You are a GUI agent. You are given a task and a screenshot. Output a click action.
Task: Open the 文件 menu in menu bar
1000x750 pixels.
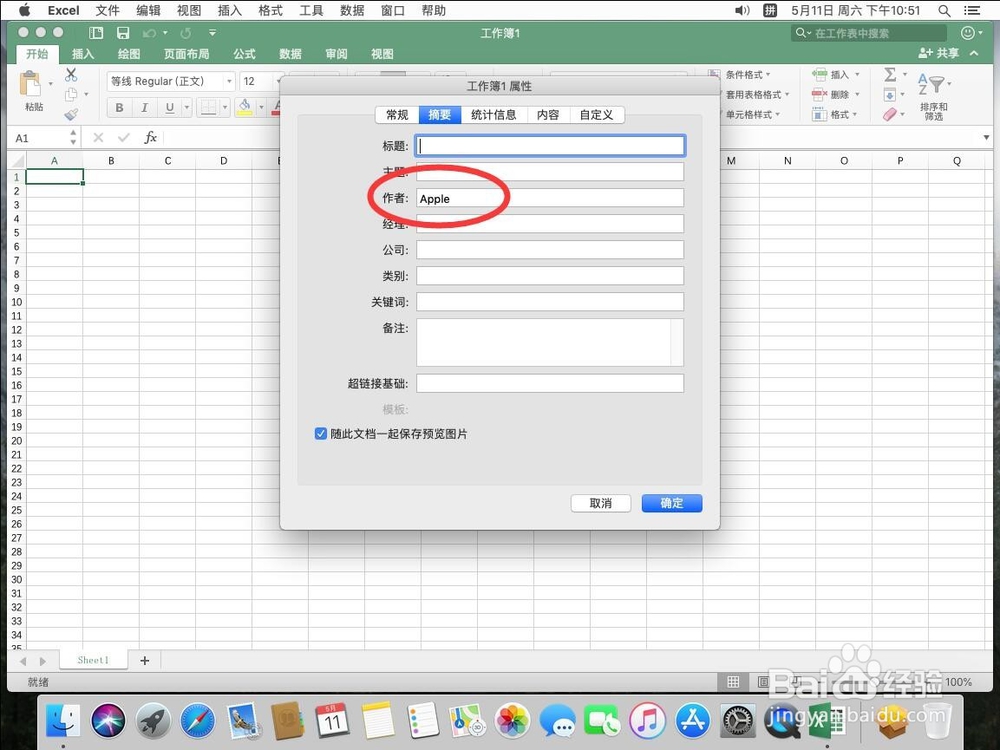(x=107, y=10)
